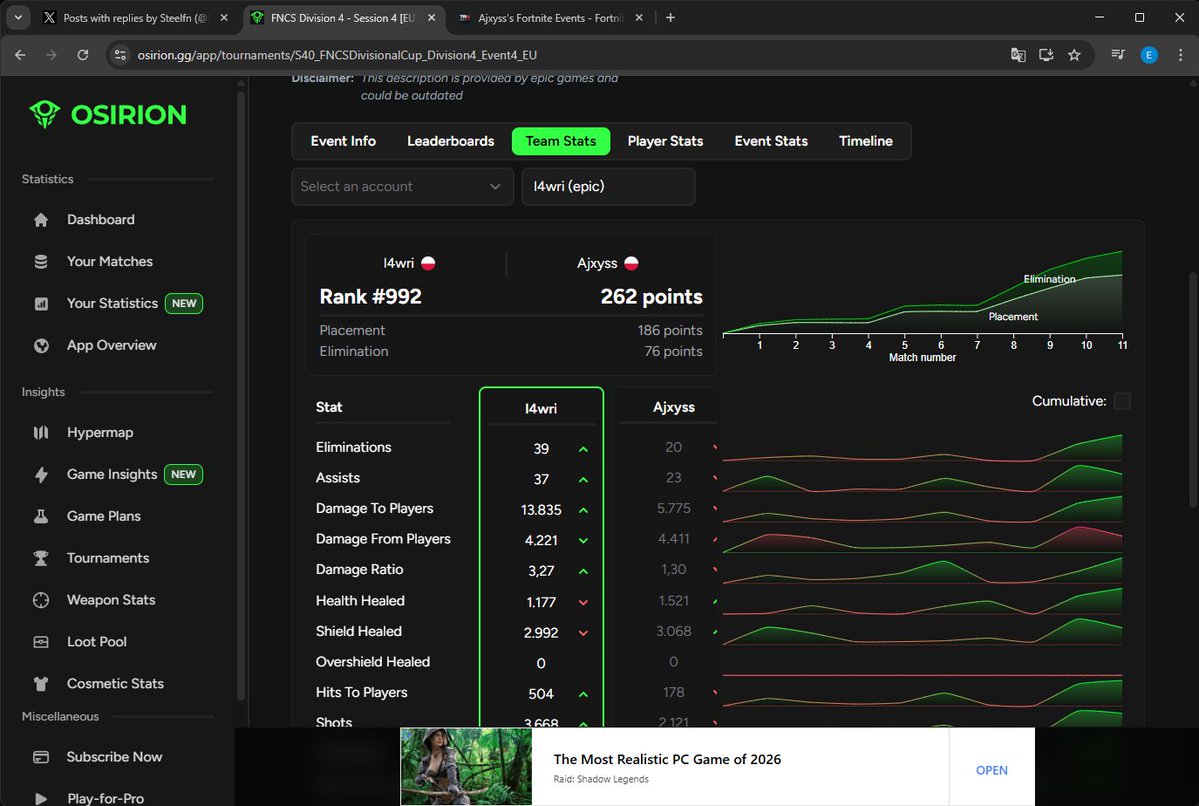Click Cosmetic Stats shirt icon
Image resolution: width=1199 pixels, height=806 pixels.
pos(41,684)
